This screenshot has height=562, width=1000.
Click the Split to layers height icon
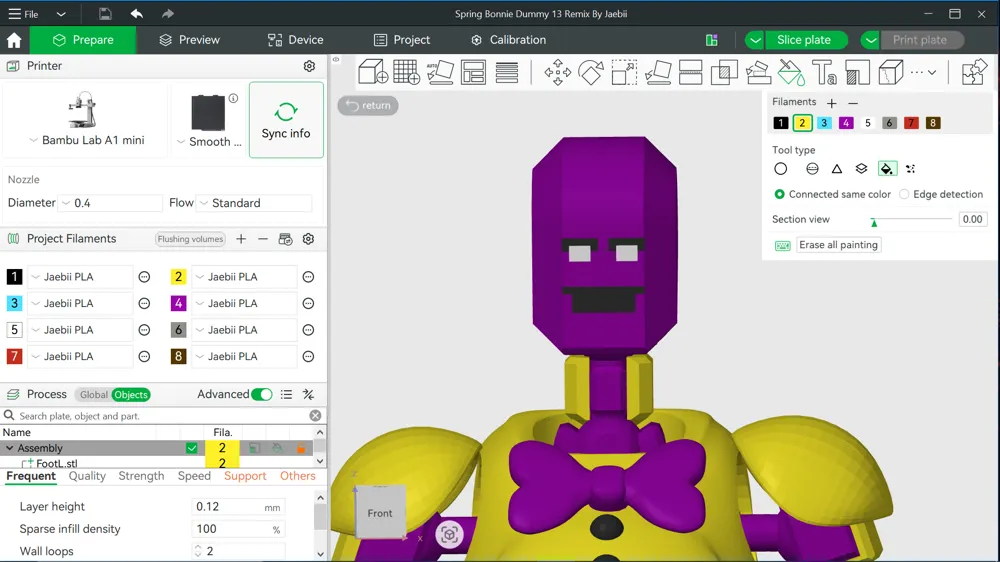(507, 72)
